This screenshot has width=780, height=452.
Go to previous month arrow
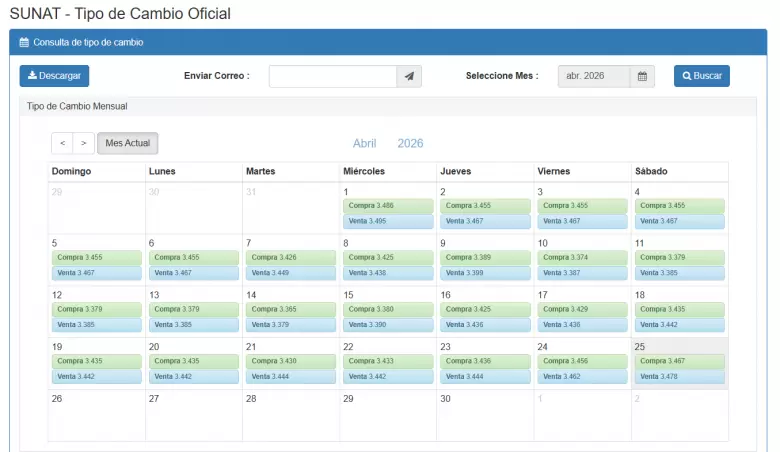click(x=62, y=143)
